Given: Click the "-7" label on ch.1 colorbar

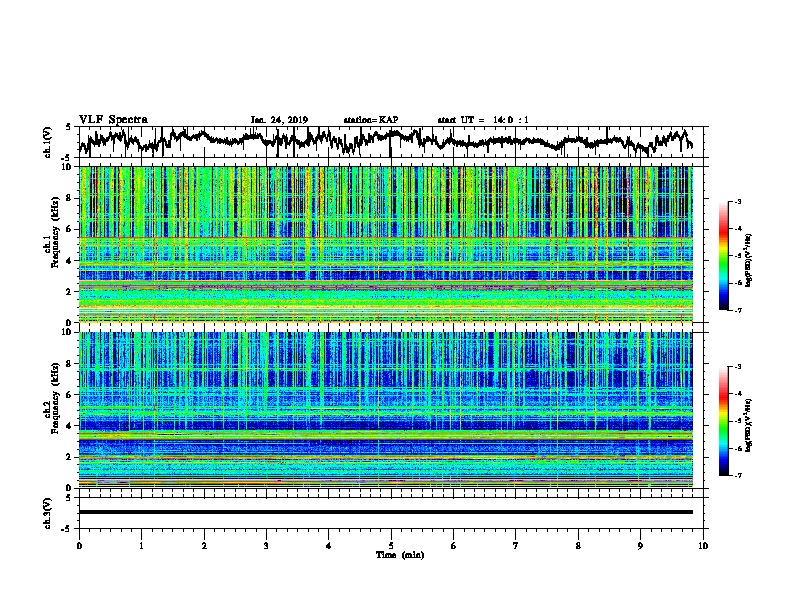Looking at the screenshot, I should click(x=737, y=310).
